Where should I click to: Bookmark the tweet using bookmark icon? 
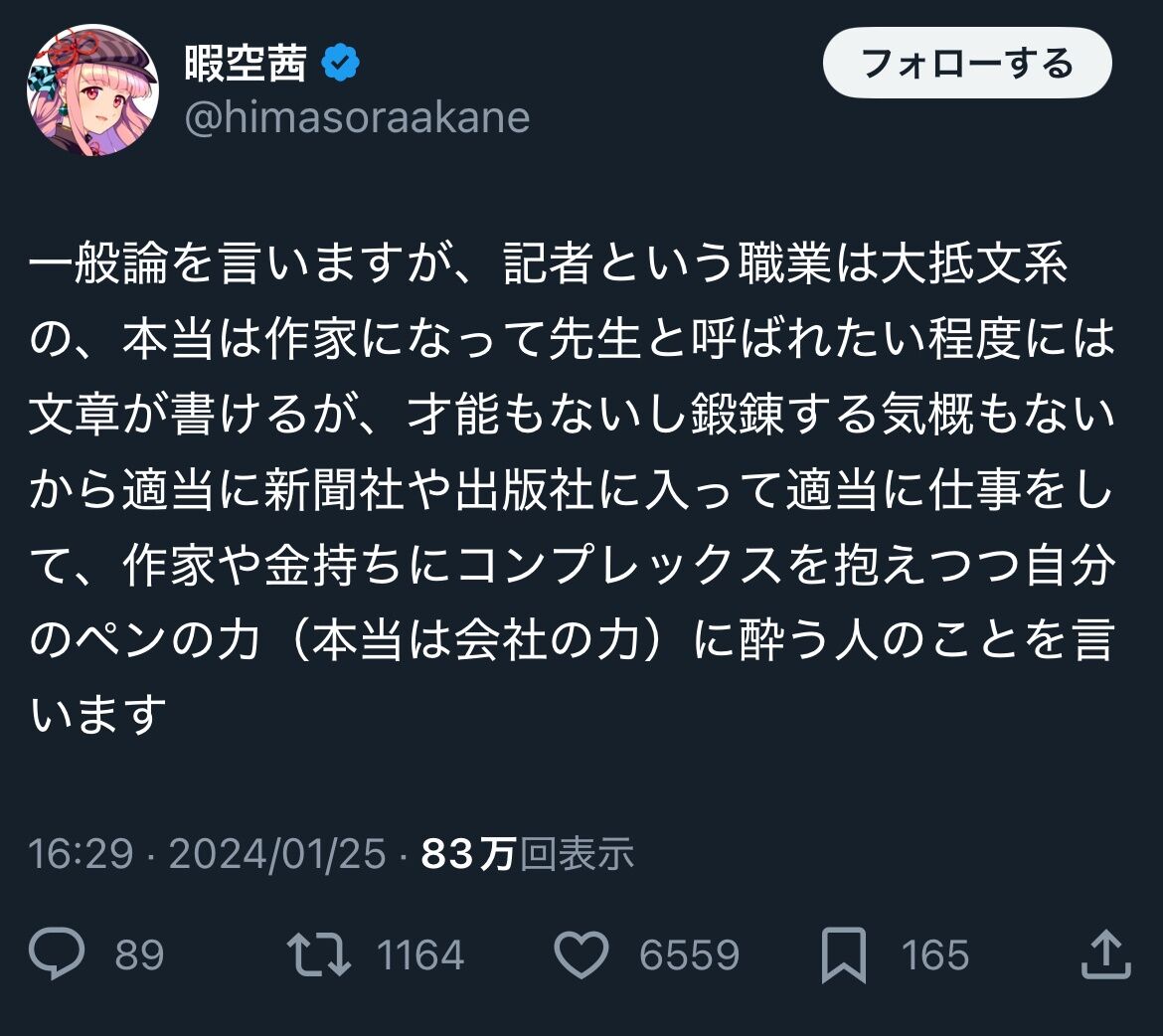click(844, 955)
